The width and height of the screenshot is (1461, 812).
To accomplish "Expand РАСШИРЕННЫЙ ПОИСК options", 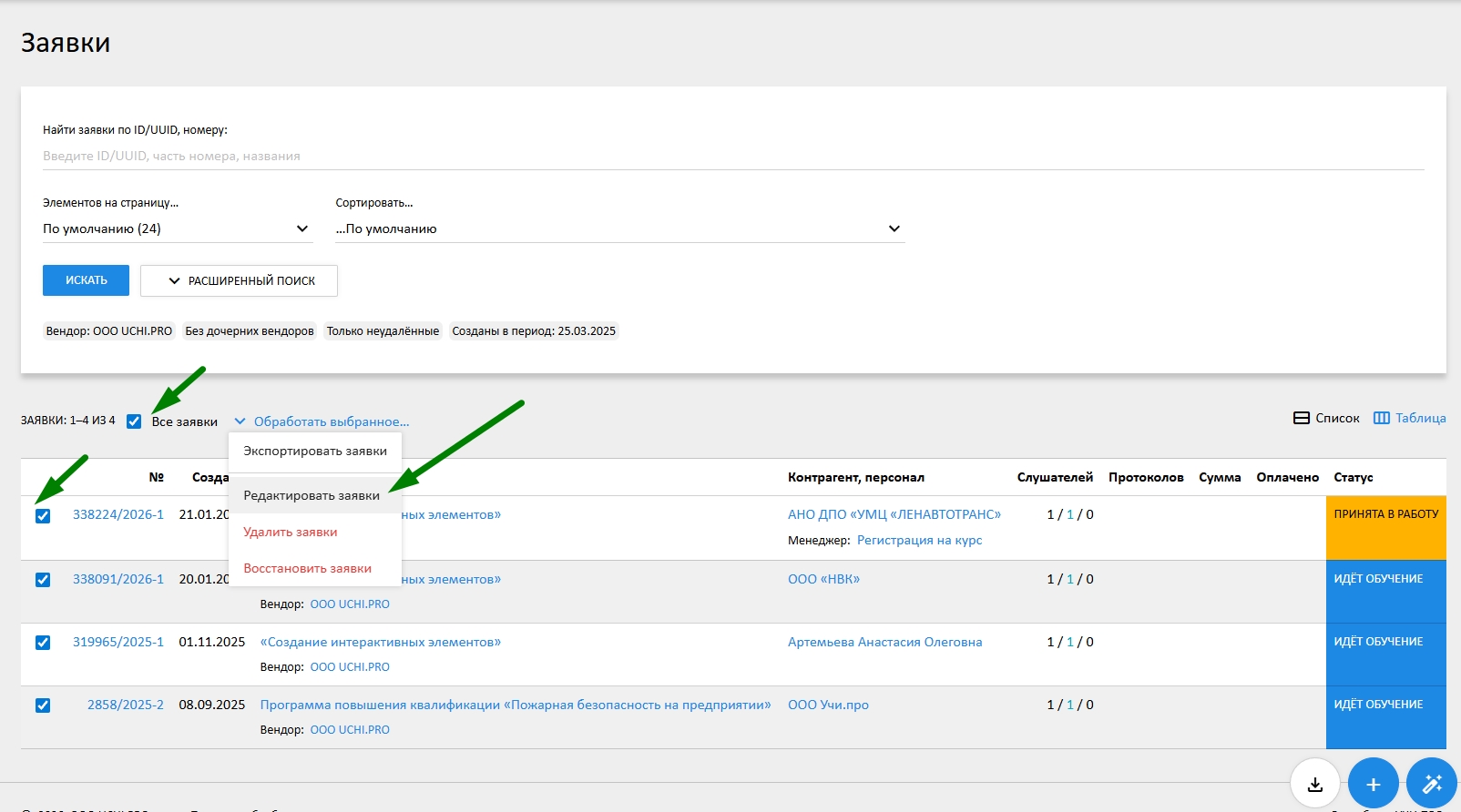I will pos(239,280).
